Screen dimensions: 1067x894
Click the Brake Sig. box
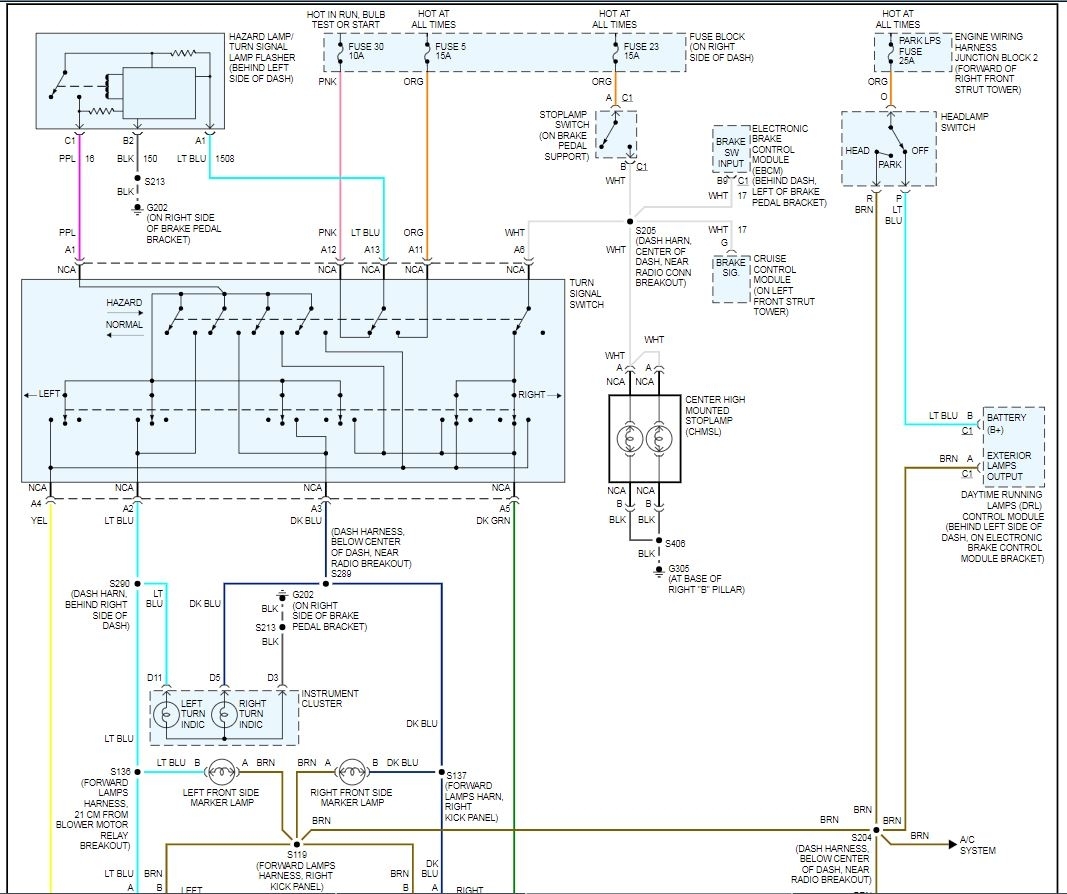point(731,278)
